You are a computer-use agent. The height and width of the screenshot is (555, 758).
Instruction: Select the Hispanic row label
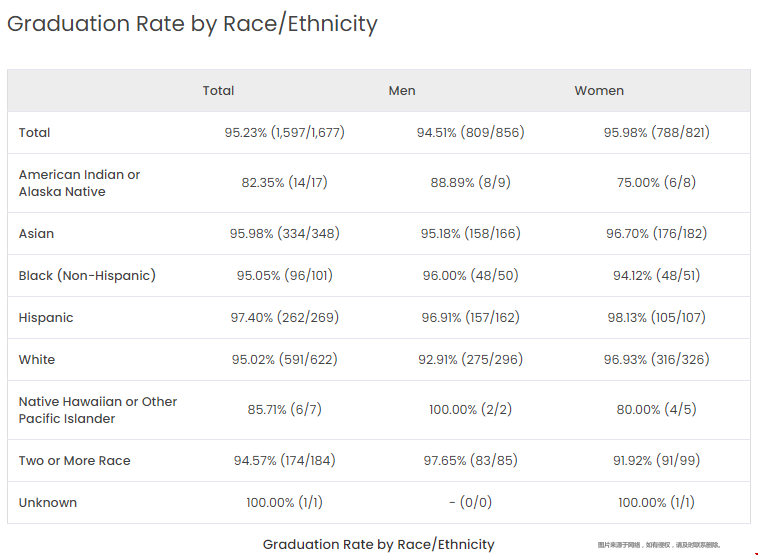tap(46, 318)
